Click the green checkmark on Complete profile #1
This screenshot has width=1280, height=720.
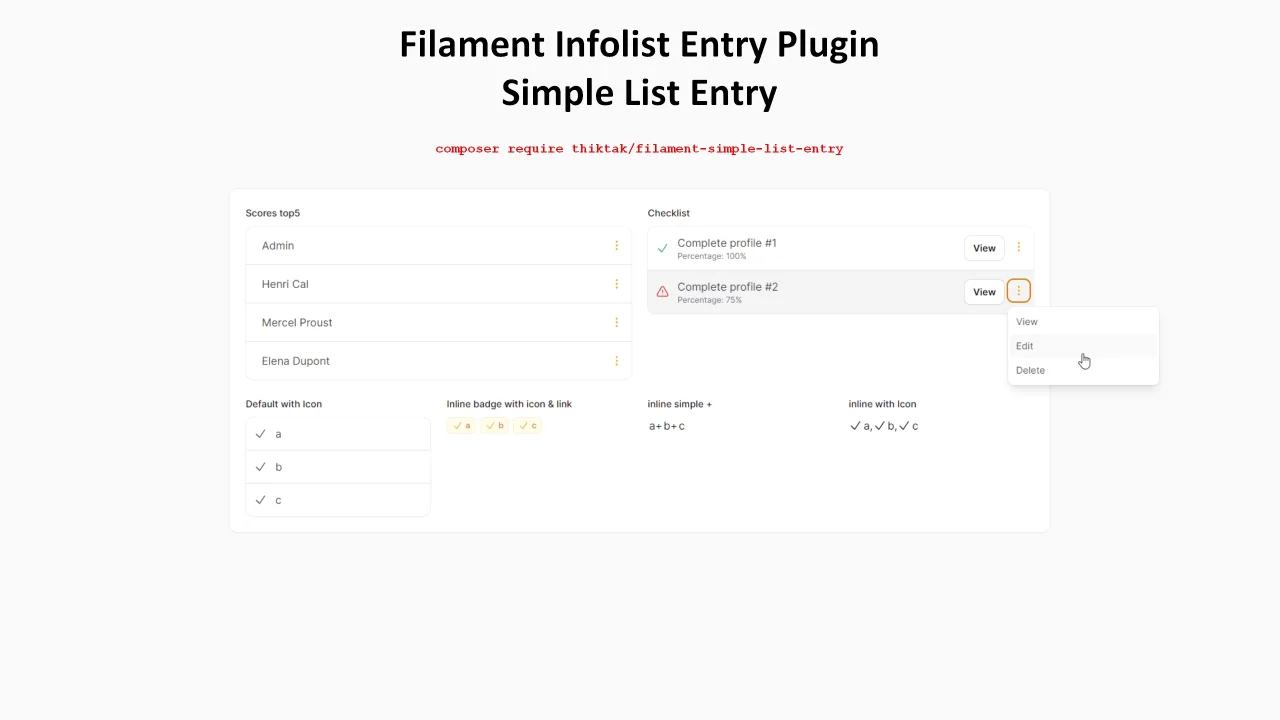[x=662, y=247]
